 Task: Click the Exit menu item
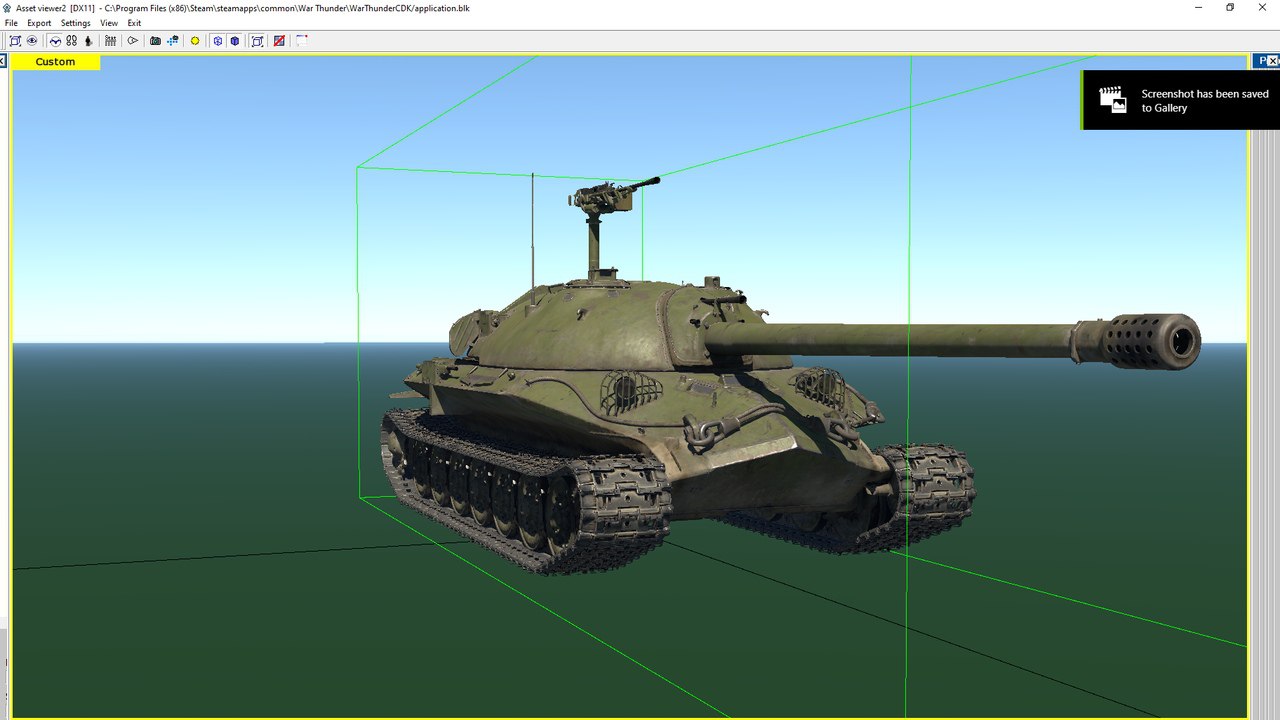click(134, 23)
